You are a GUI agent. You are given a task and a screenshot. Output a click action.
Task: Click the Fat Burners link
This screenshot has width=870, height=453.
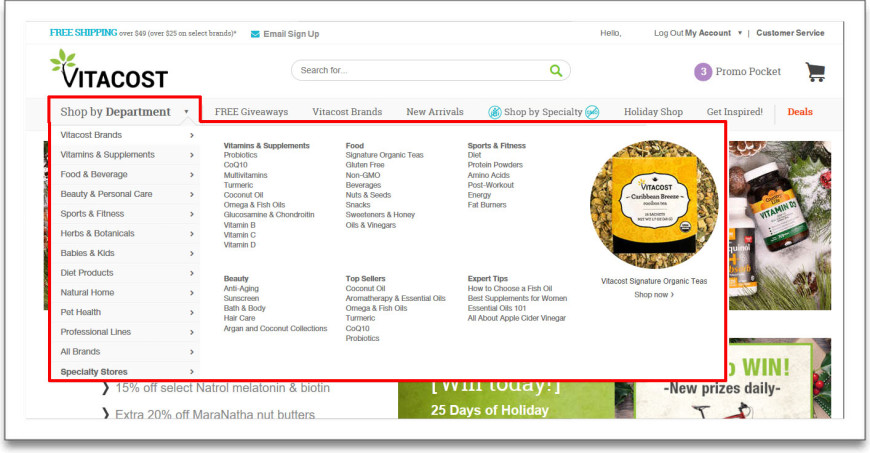(487, 205)
